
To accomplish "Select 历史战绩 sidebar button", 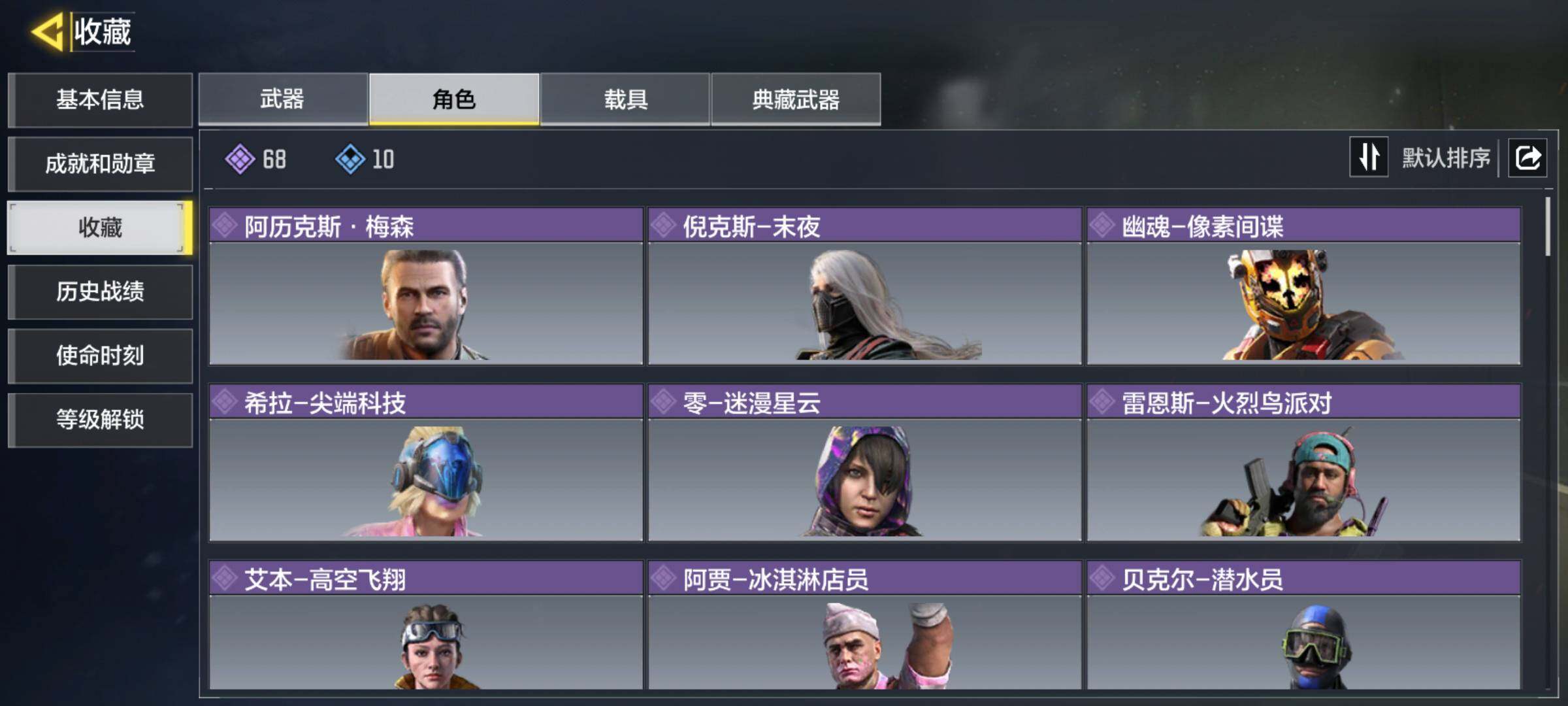I will [100, 292].
